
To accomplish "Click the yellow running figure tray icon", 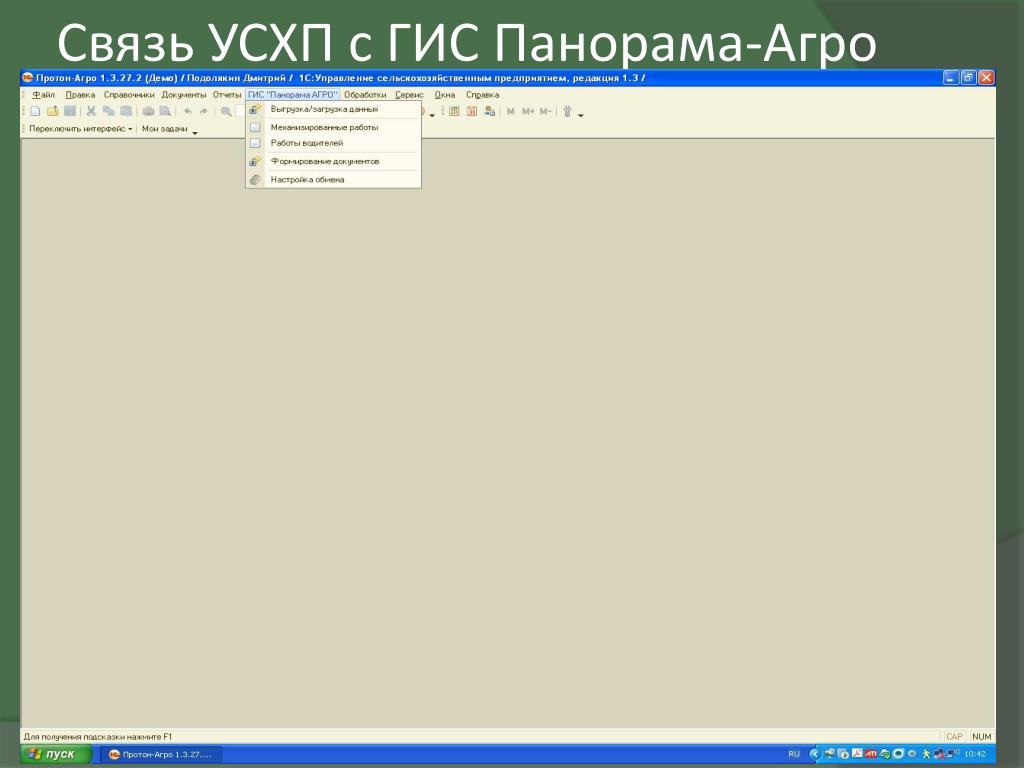I will pos(925,754).
